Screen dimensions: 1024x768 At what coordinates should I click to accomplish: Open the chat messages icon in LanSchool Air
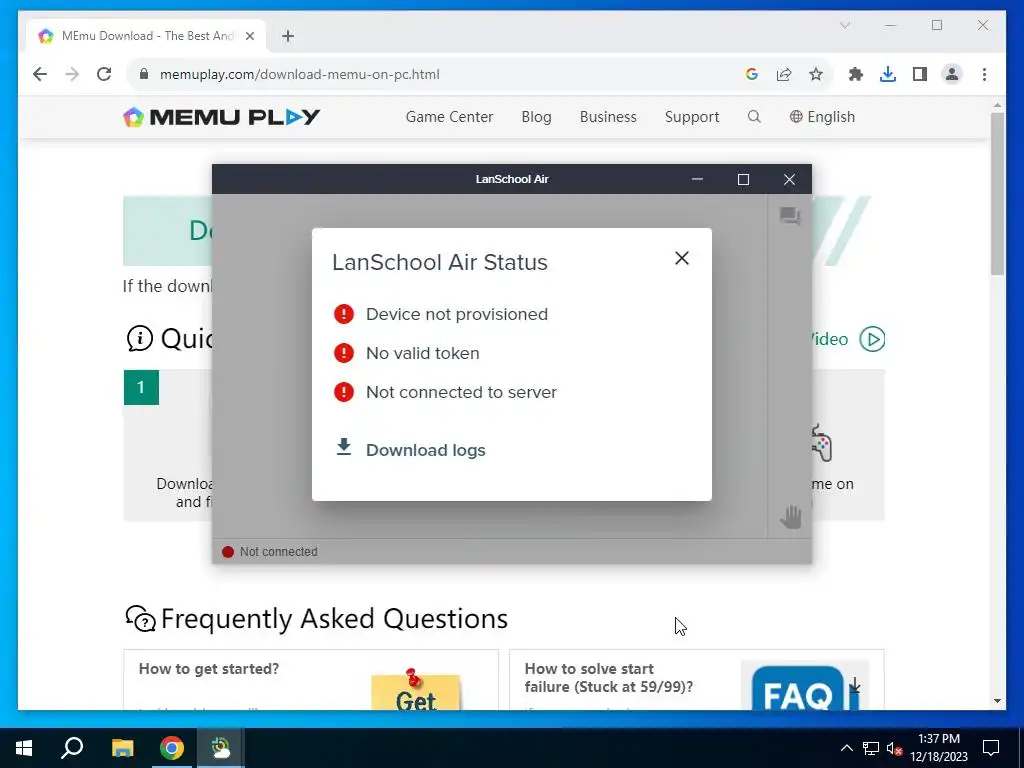(790, 216)
